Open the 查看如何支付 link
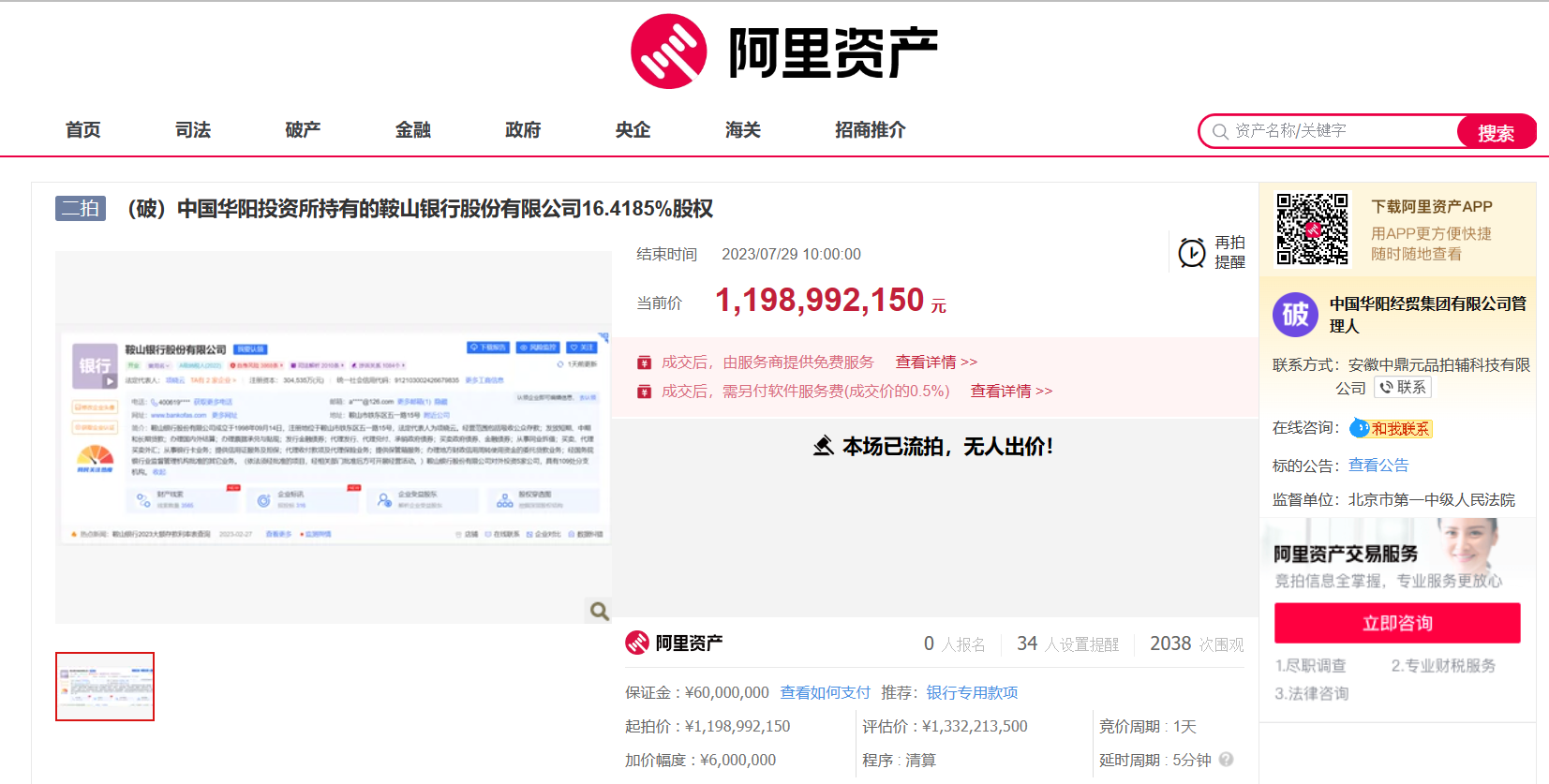 [x=826, y=693]
